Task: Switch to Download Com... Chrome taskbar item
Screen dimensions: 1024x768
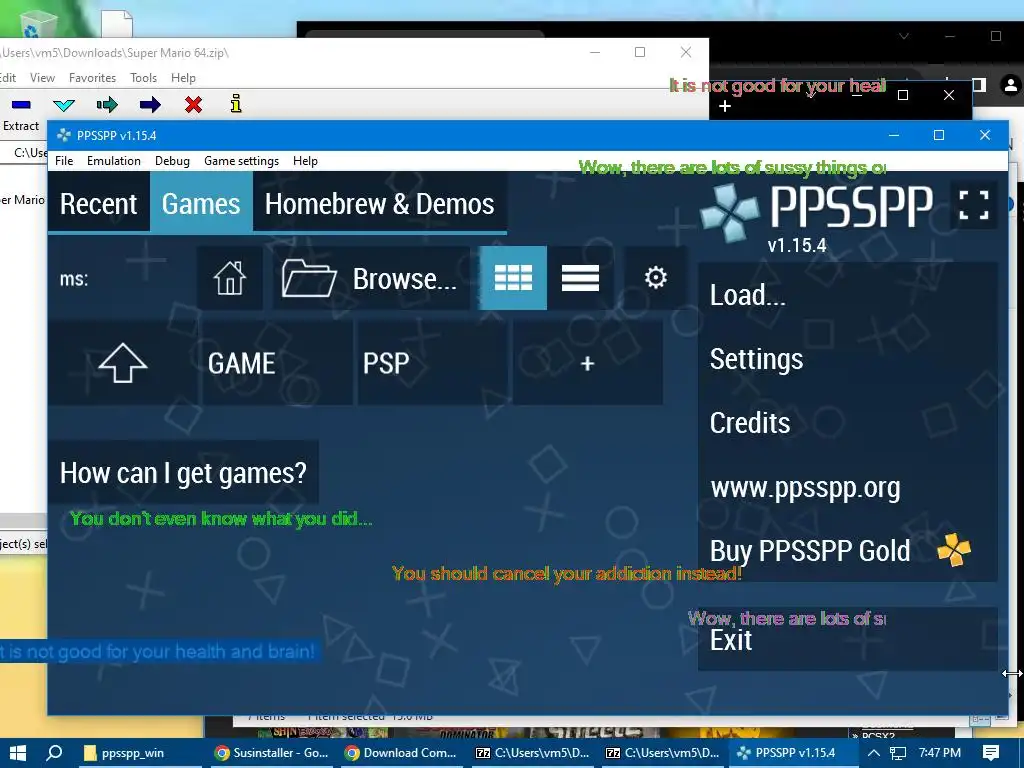Action: 402,753
